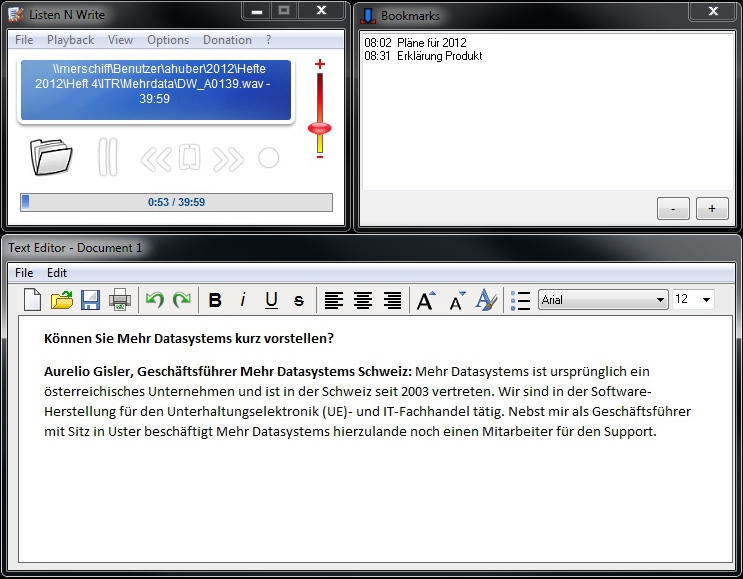Open the Donation menu

227,40
